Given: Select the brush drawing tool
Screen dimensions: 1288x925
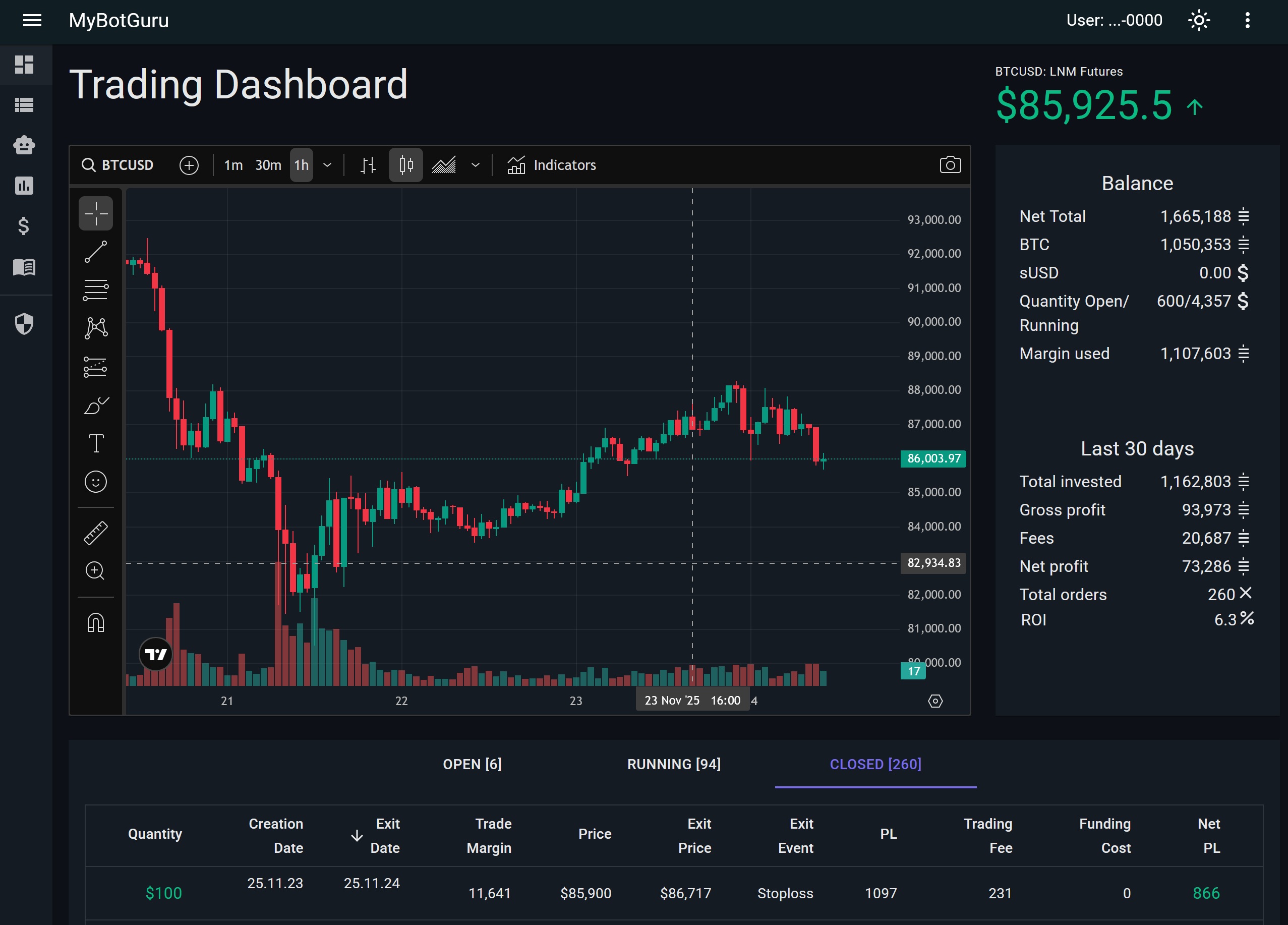Looking at the screenshot, I should click(x=95, y=406).
